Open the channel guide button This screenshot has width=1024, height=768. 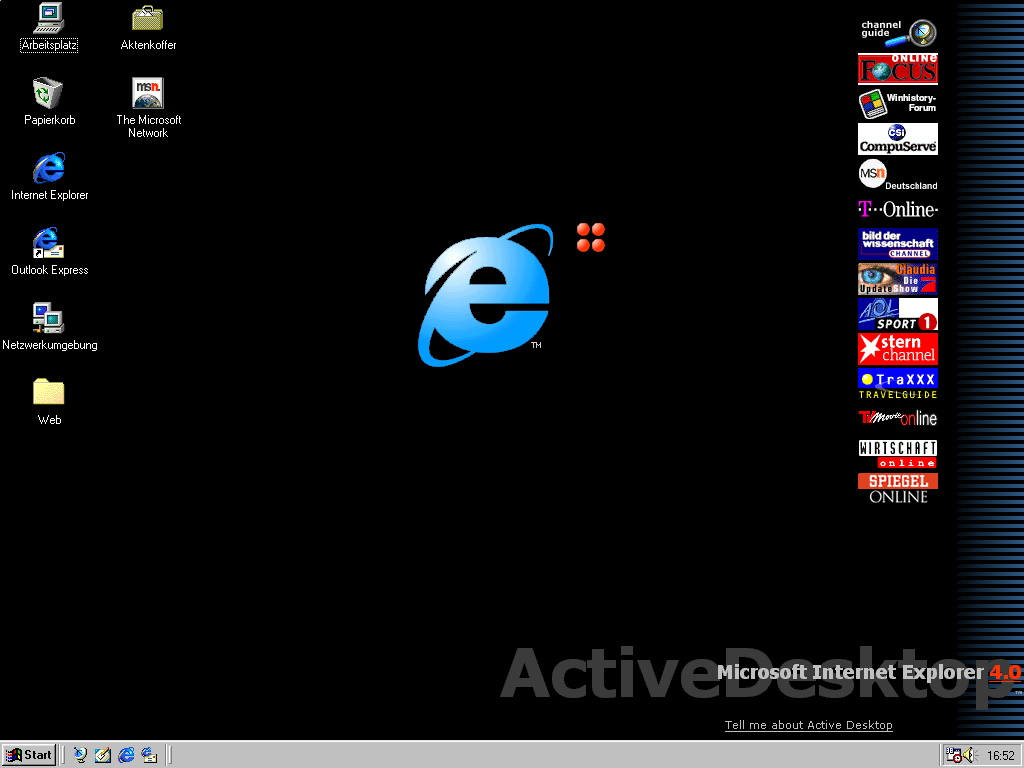[897, 32]
